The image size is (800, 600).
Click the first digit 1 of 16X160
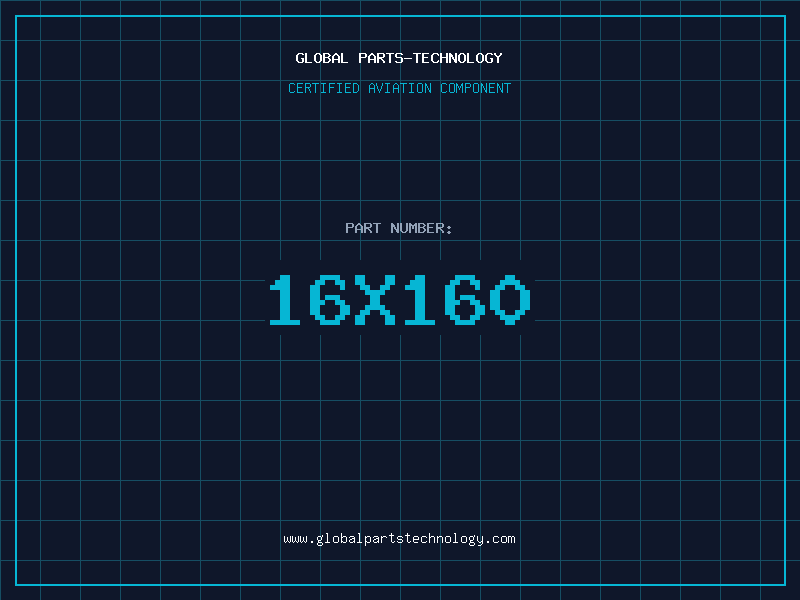point(285,300)
